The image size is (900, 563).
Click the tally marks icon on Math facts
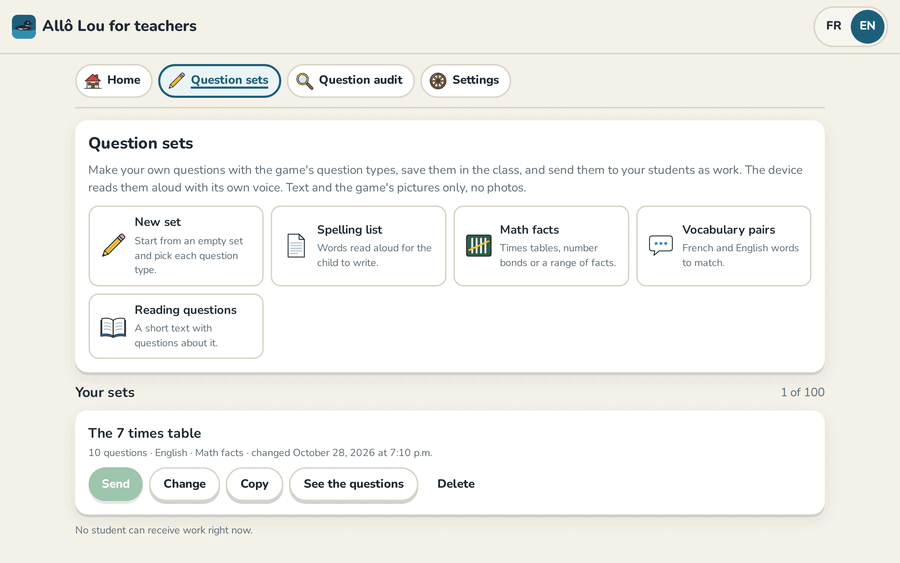pyautogui.click(x=479, y=246)
